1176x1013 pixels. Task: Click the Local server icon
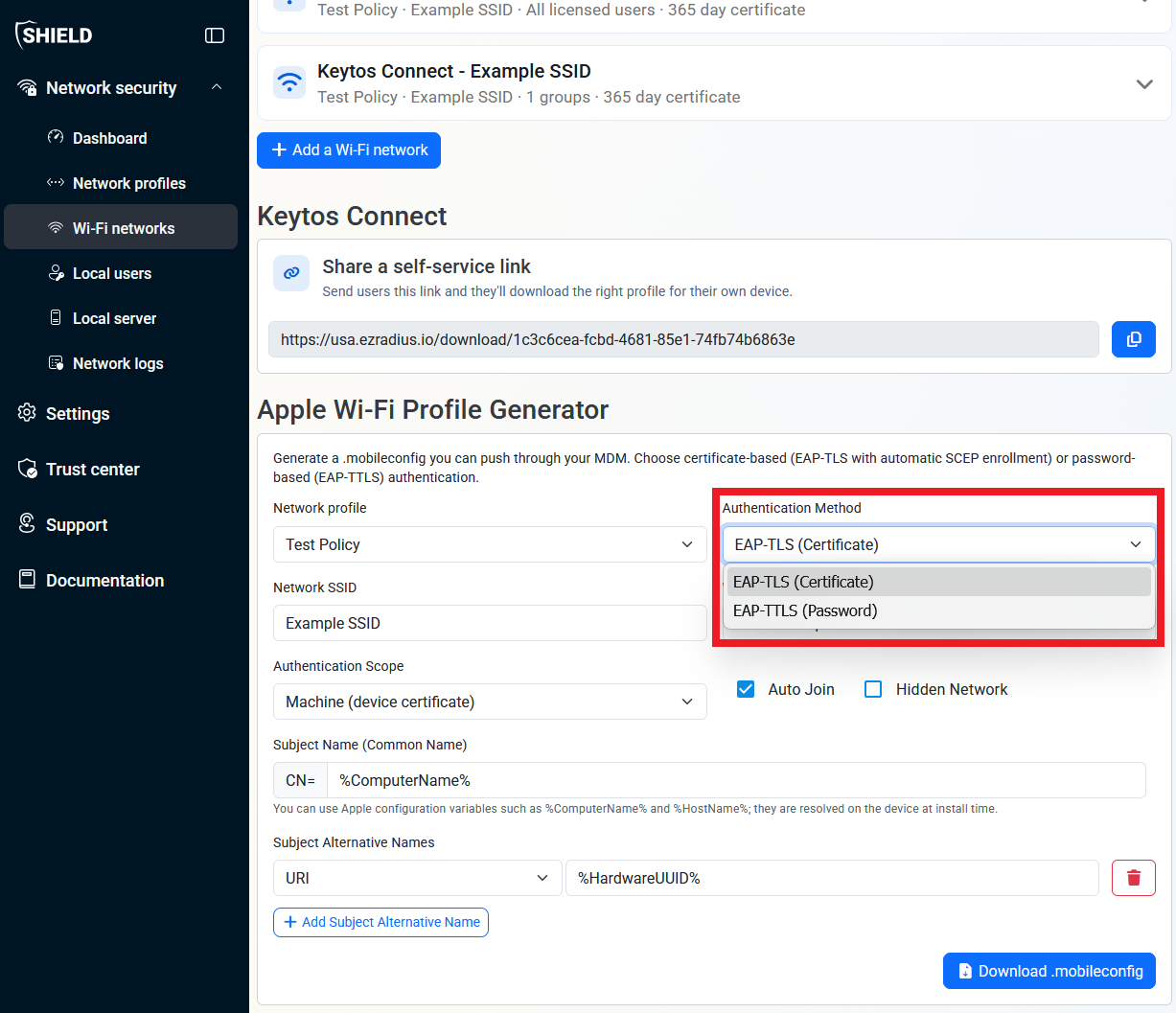[56, 317]
